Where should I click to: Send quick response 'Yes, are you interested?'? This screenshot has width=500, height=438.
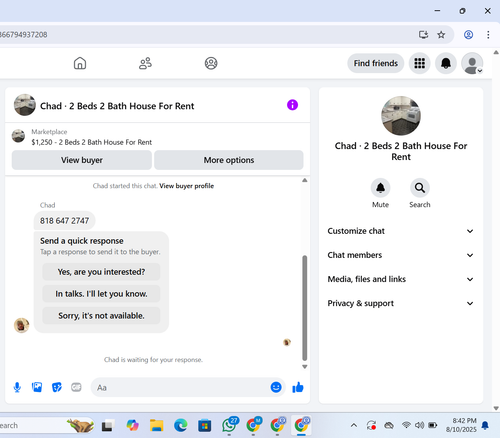[x=101, y=272]
